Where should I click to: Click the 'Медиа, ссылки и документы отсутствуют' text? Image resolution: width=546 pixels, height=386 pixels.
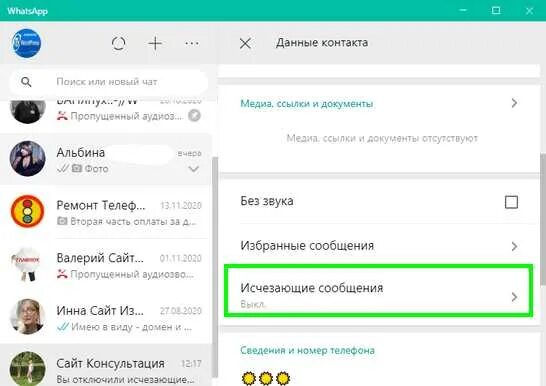click(382, 139)
